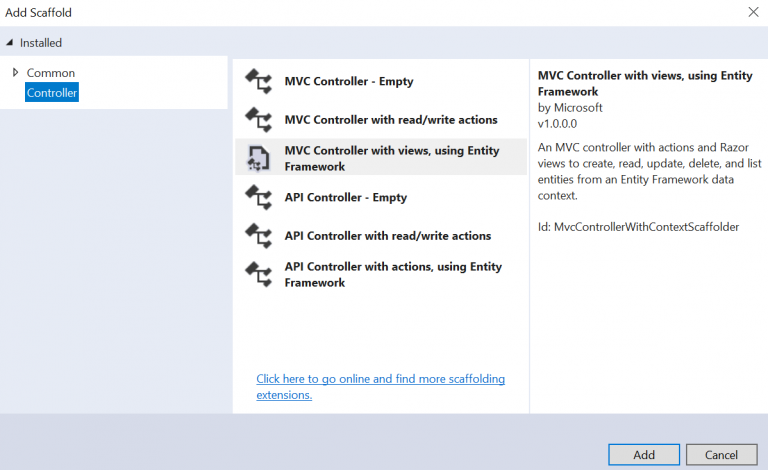Viewport: 768px width, 470px height.
Task: Click the API Controller - Empty icon
Action: click(x=259, y=198)
